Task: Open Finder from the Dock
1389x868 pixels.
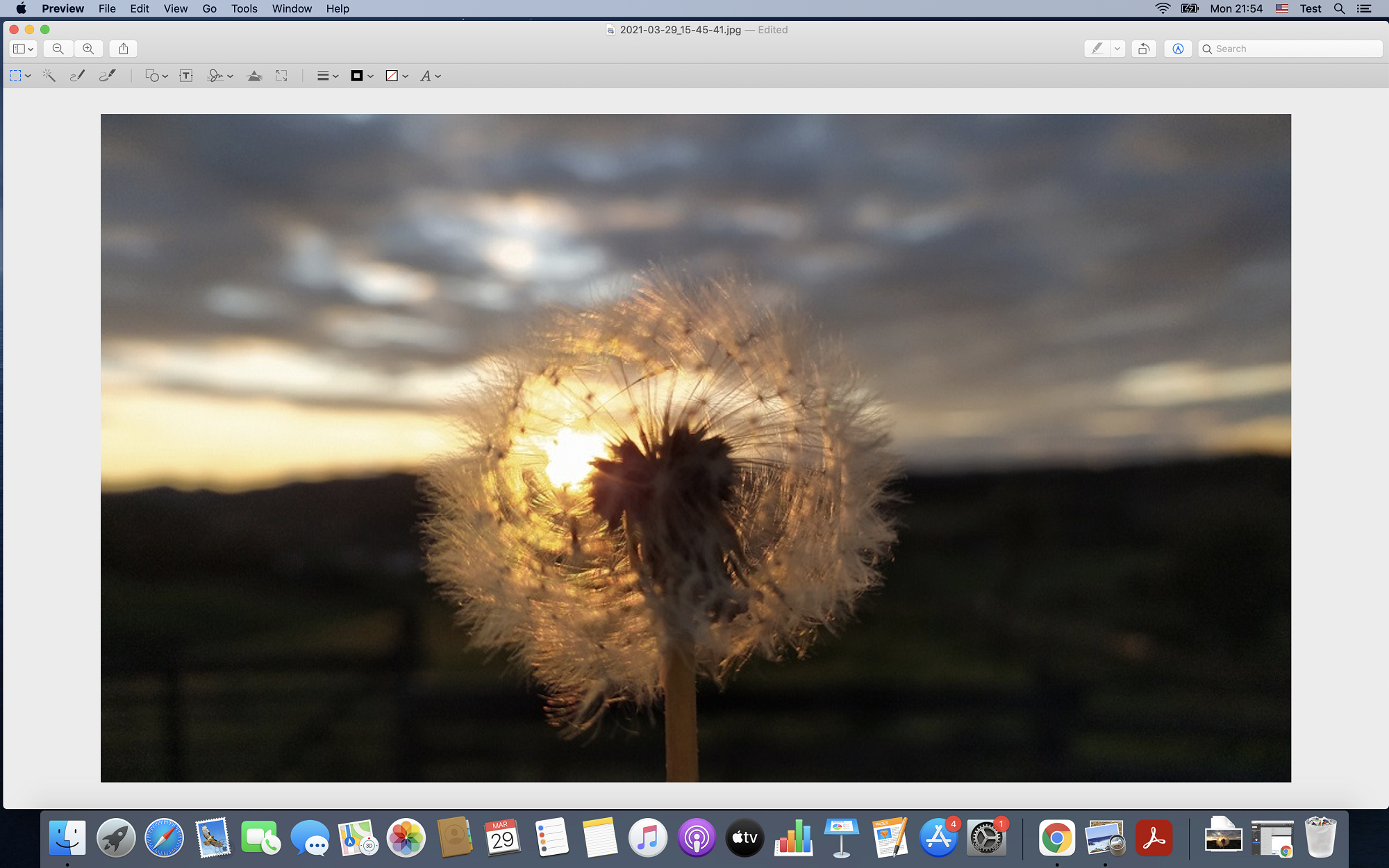Action: click(x=67, y=837)
